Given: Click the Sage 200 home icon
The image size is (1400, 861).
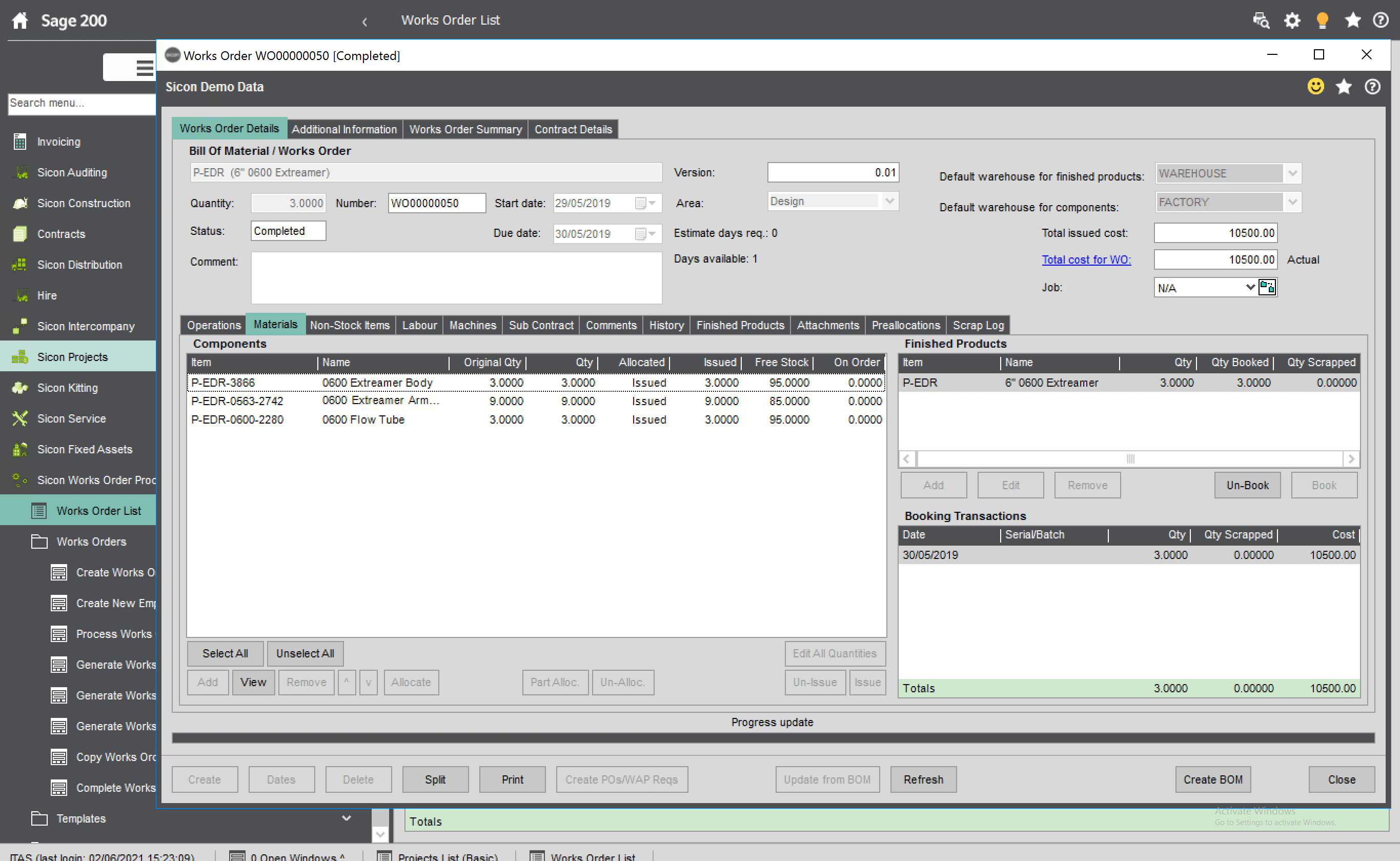Looking at the screenshot, I should click(x=20, y=21).
